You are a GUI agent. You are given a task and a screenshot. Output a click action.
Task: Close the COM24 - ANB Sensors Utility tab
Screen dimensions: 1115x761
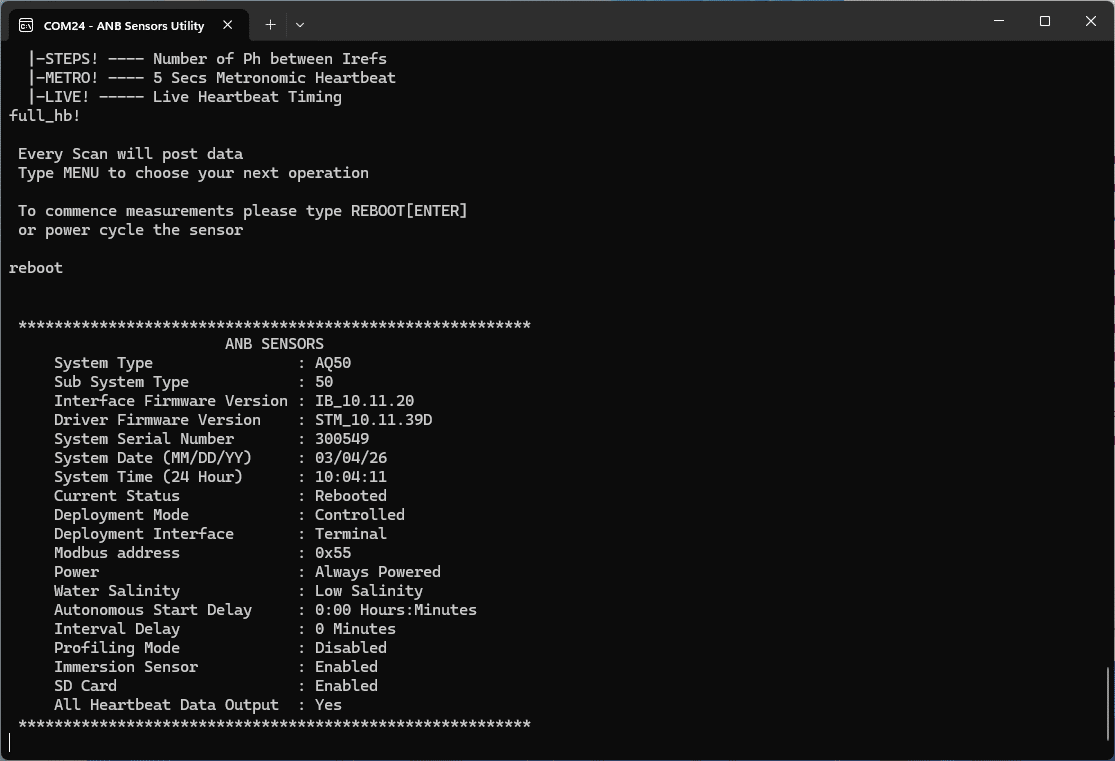coord(227,25)
